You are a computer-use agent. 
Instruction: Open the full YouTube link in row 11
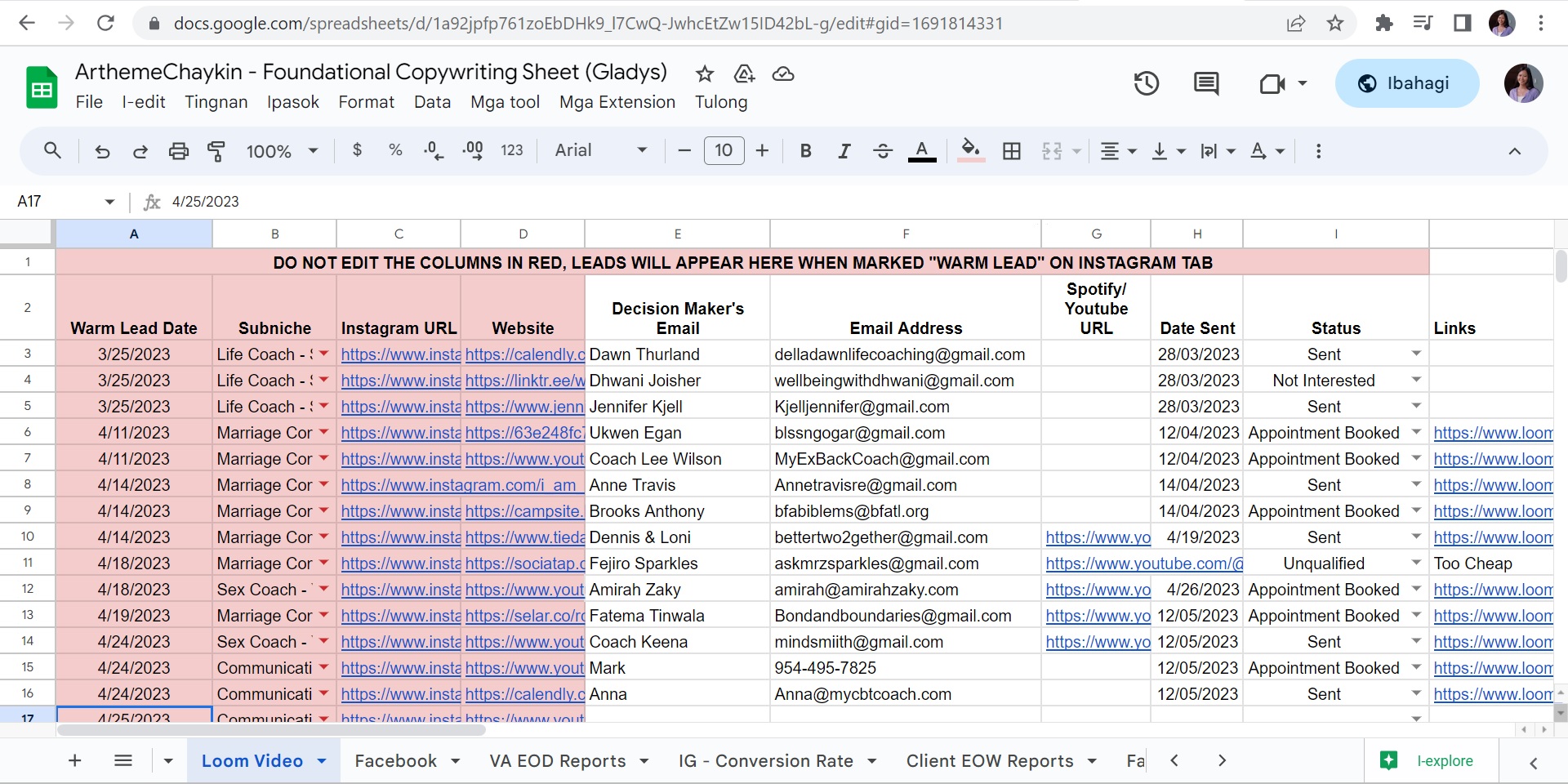tap(1143, 563)
